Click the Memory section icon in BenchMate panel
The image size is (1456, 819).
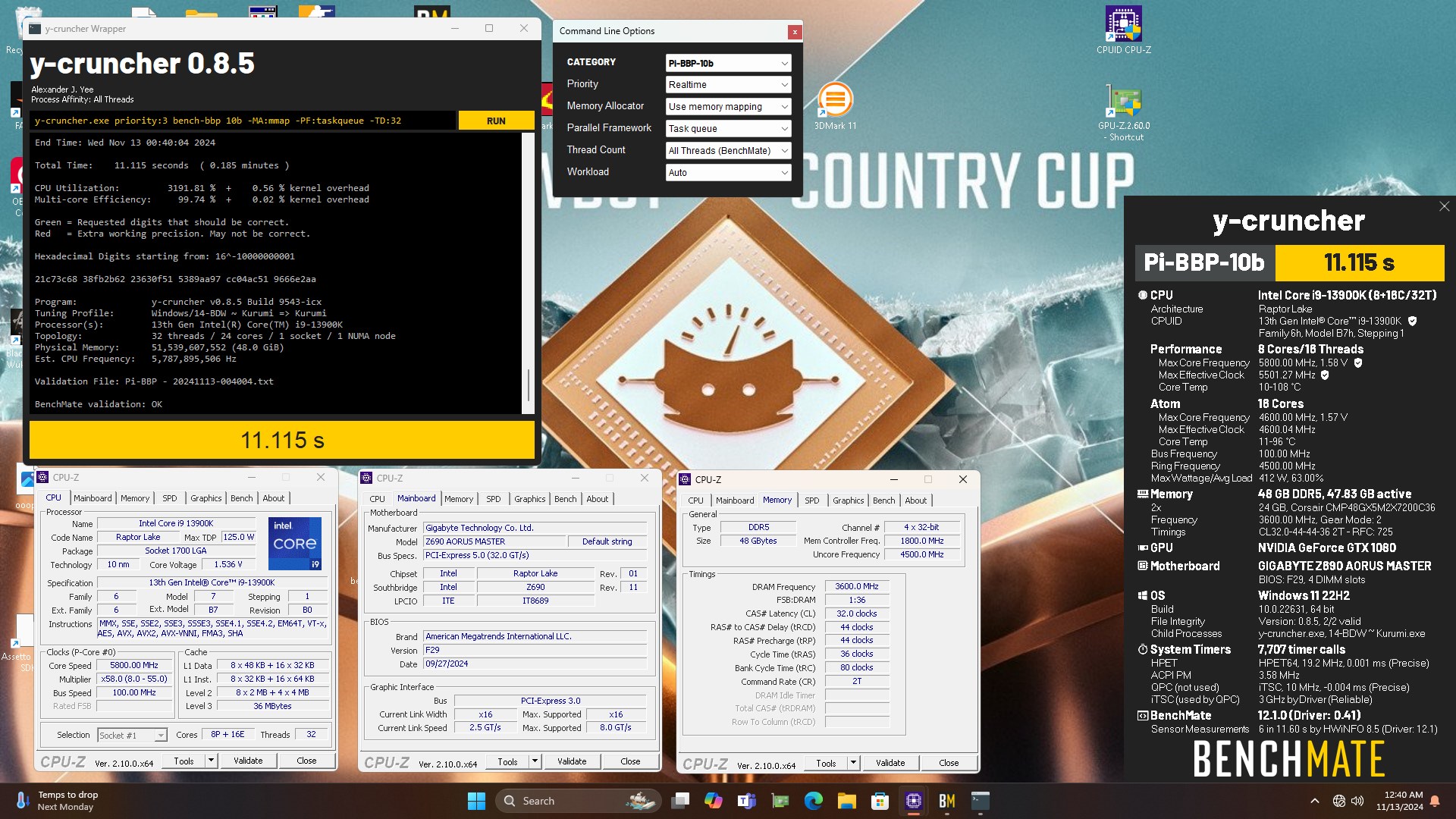pos(1142,494)
